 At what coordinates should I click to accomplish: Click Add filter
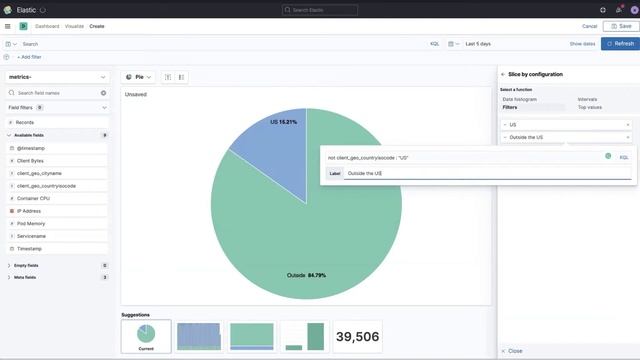29,57
